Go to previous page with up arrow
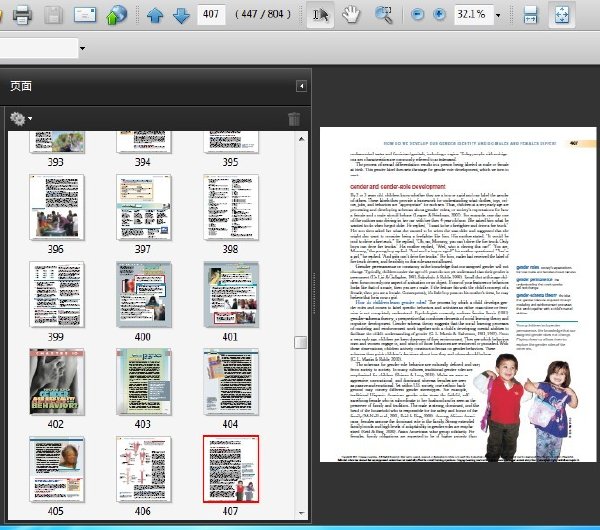600x530 pixels. [155, 15]
